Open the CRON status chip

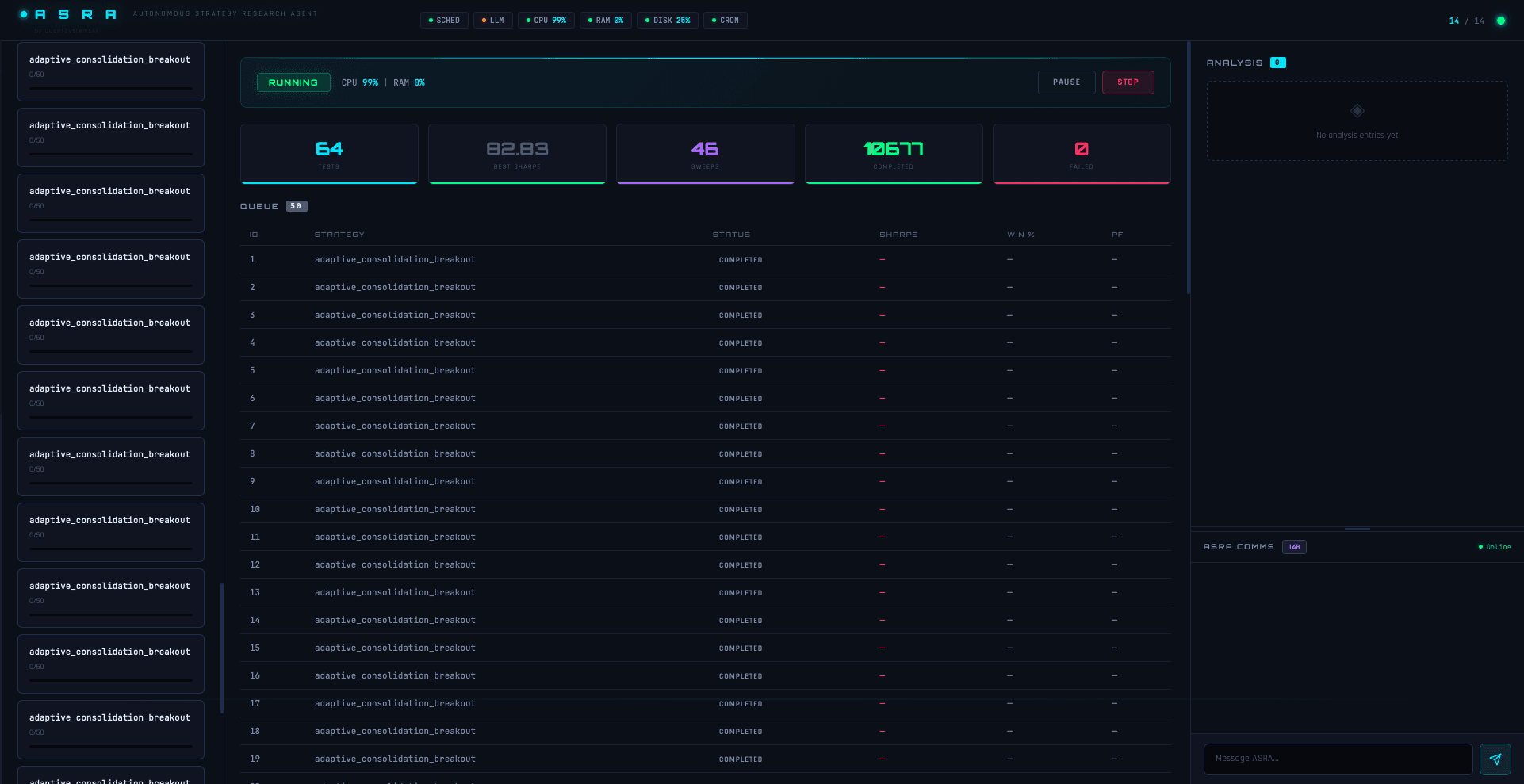pyautogui.click(x=726, y=21)
